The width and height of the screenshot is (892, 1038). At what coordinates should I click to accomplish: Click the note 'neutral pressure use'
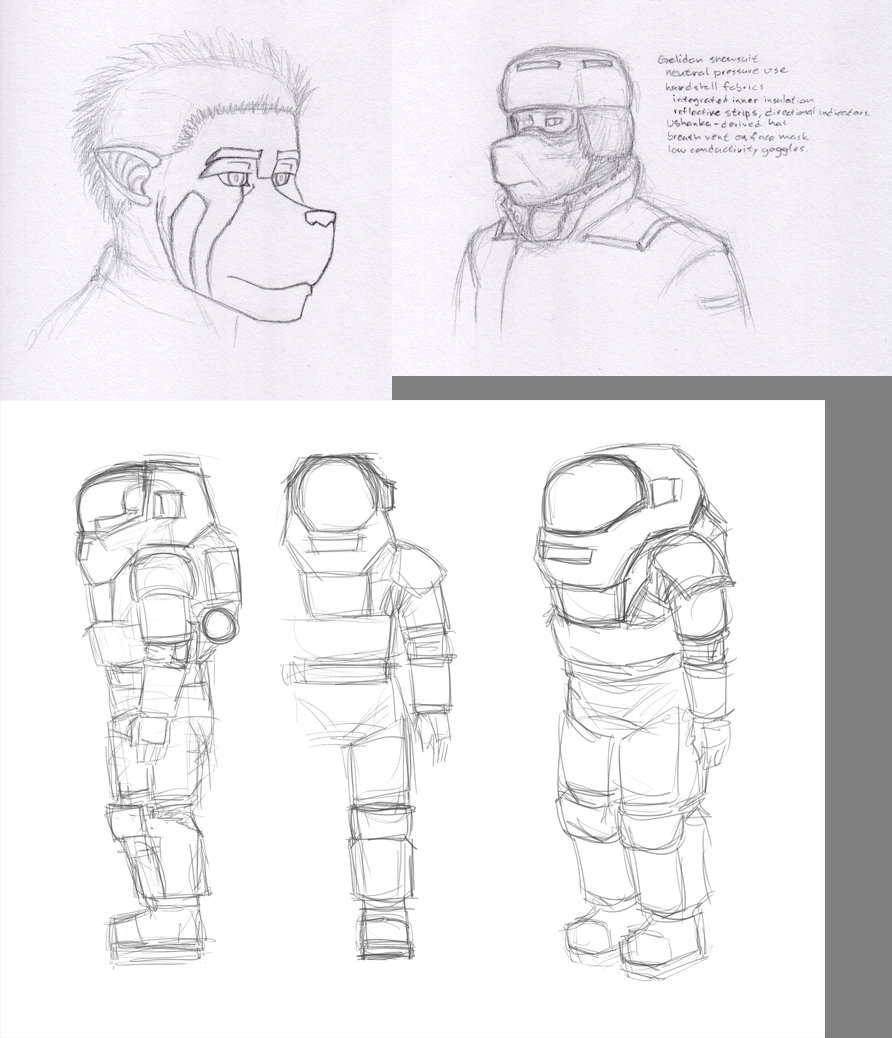(726, 71)
